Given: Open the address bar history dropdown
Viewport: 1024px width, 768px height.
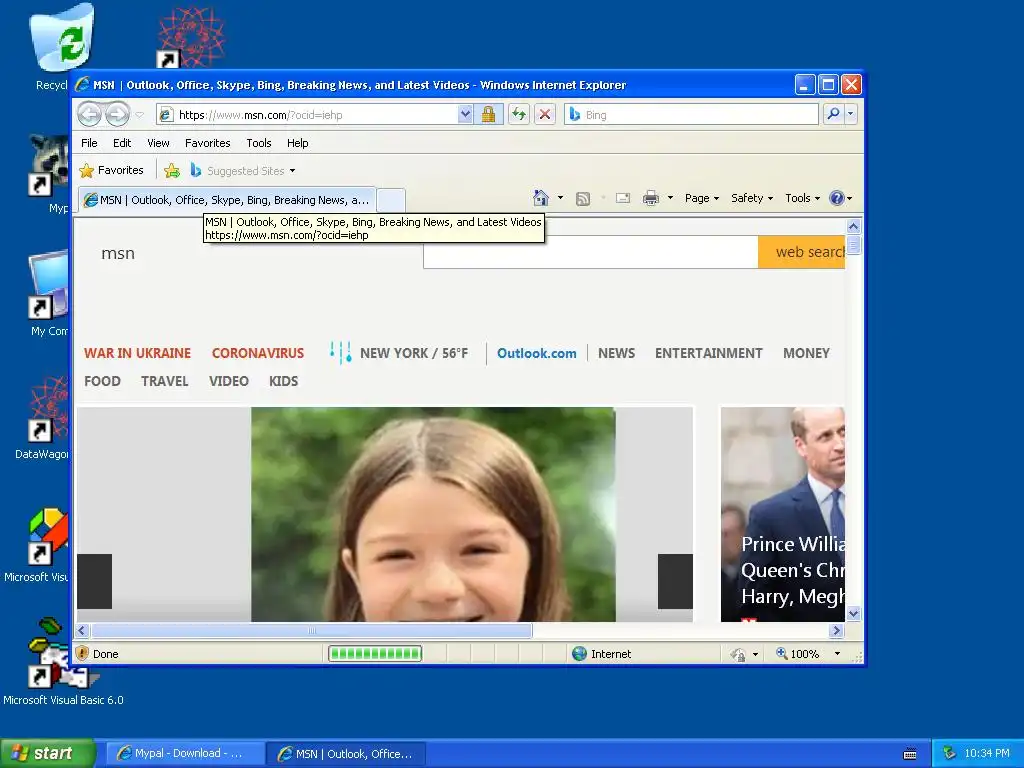Looking at the screenshot, I should pos(465,114).
